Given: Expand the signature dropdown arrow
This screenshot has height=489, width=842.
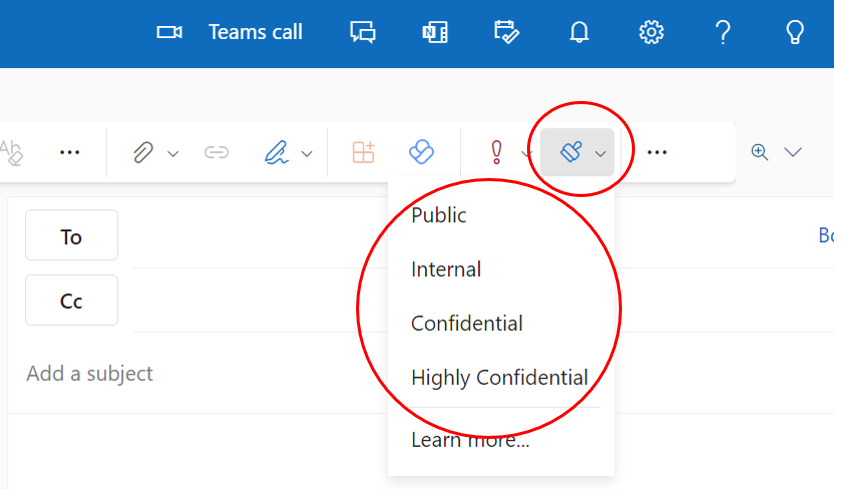Looking at the screenshot, I should [x=307, y=153].
